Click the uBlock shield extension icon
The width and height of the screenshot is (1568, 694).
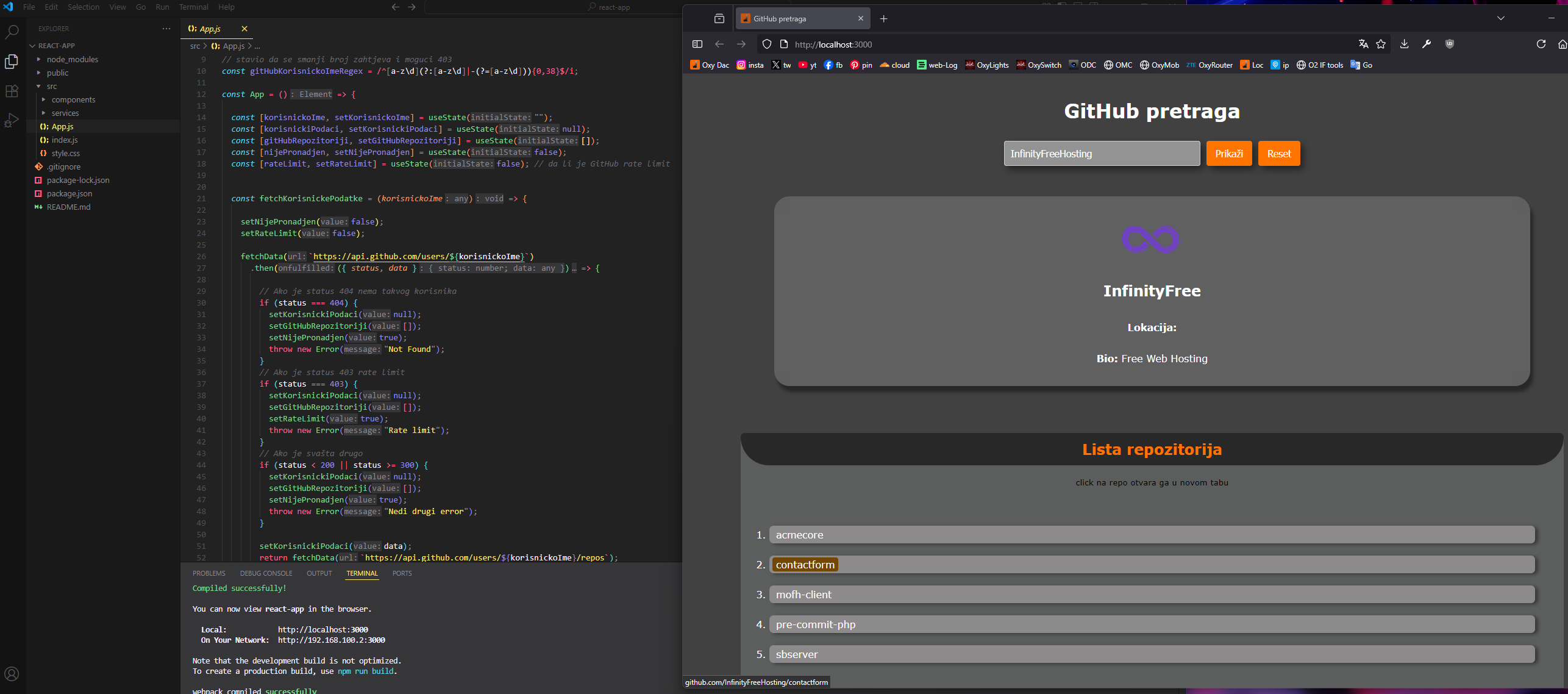[x=1450, y=44]
